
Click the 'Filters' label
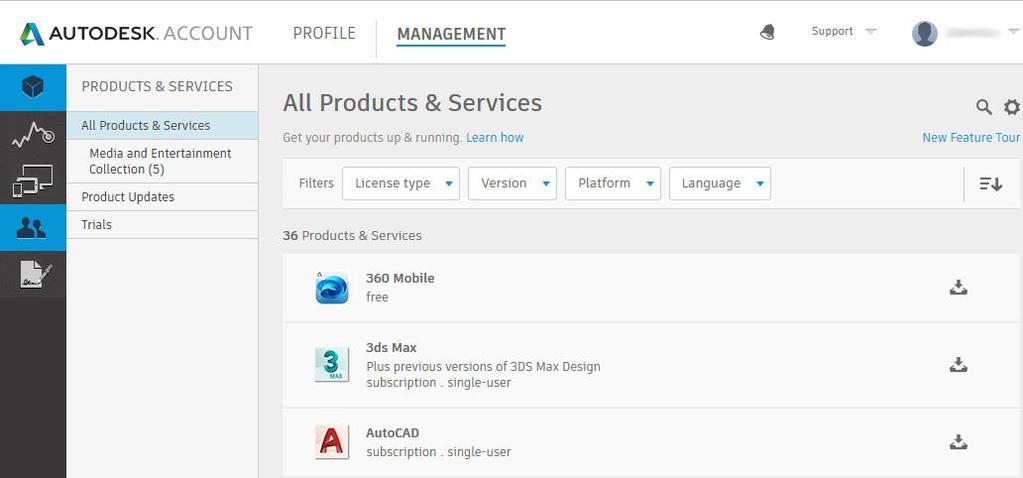pos(316,183)
